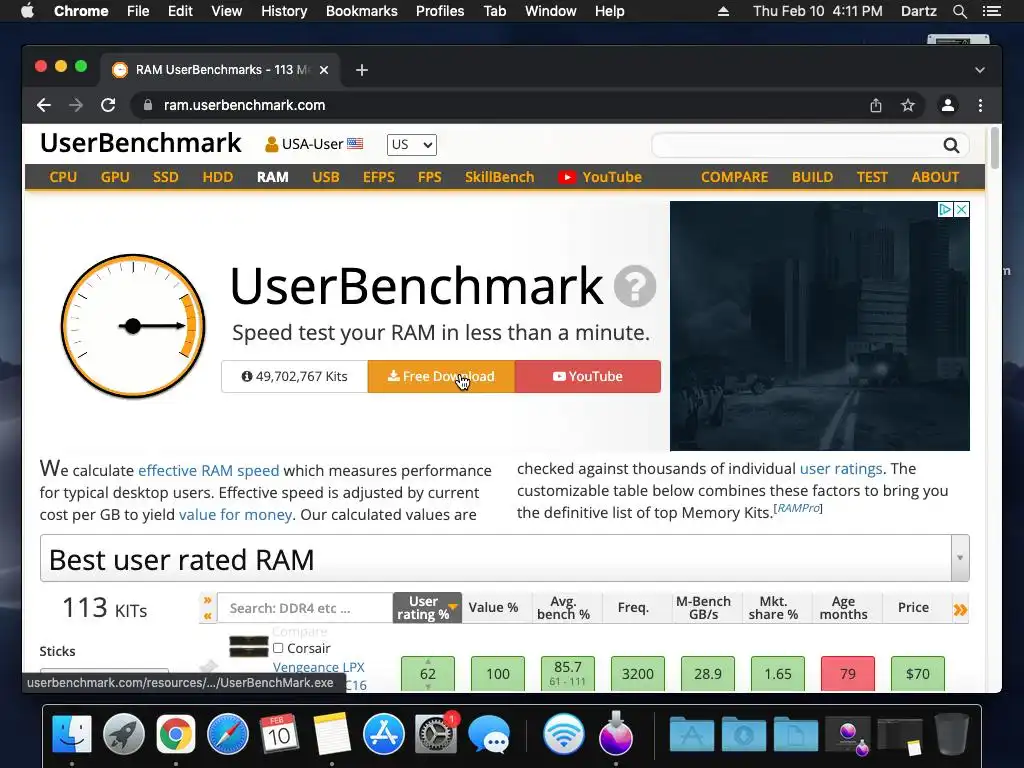1024x768 pixels.
Task: Sort by Value % column
Action: tap(493, 607)
